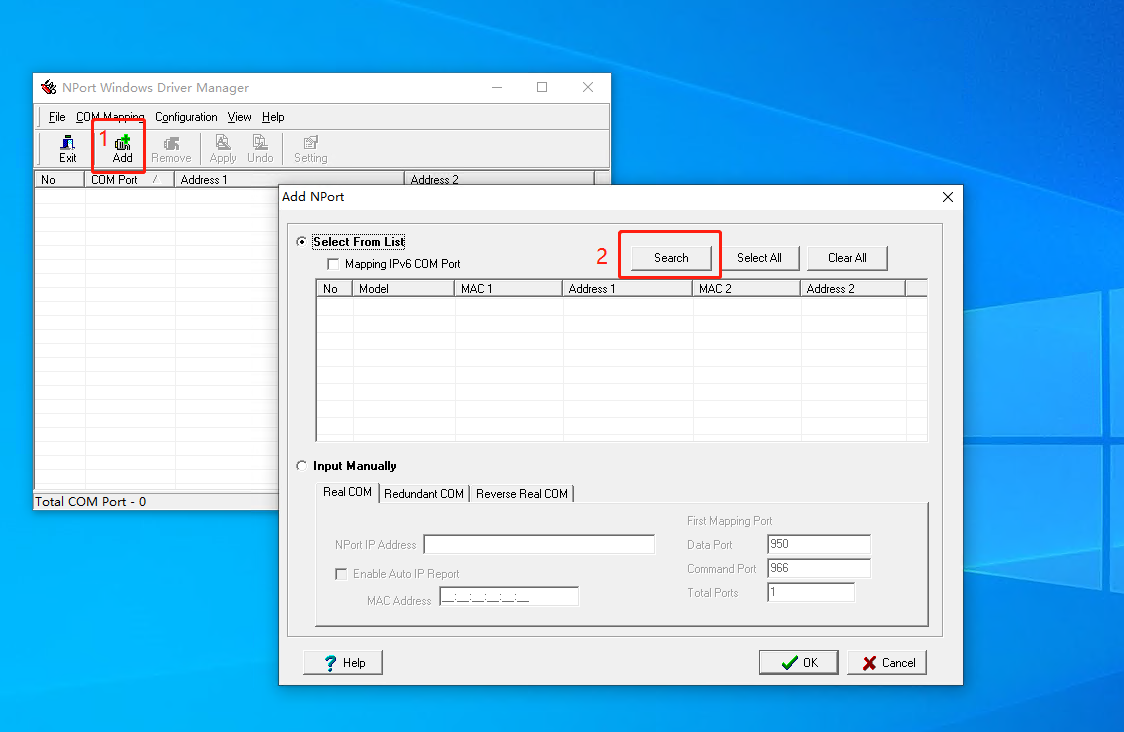Click the Command Port field showing 966
1124x732 pixels.
[819, 569]
